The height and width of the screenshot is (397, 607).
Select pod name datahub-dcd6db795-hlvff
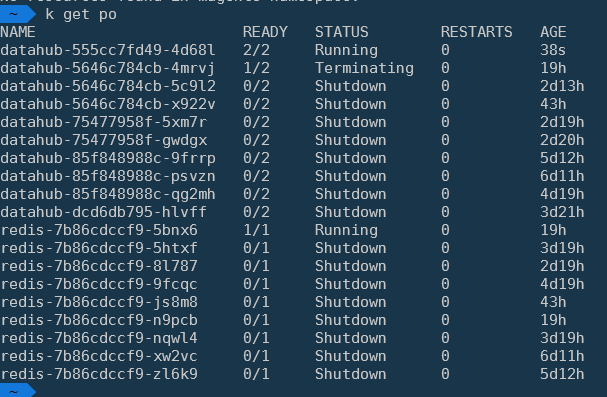[103, 212]
